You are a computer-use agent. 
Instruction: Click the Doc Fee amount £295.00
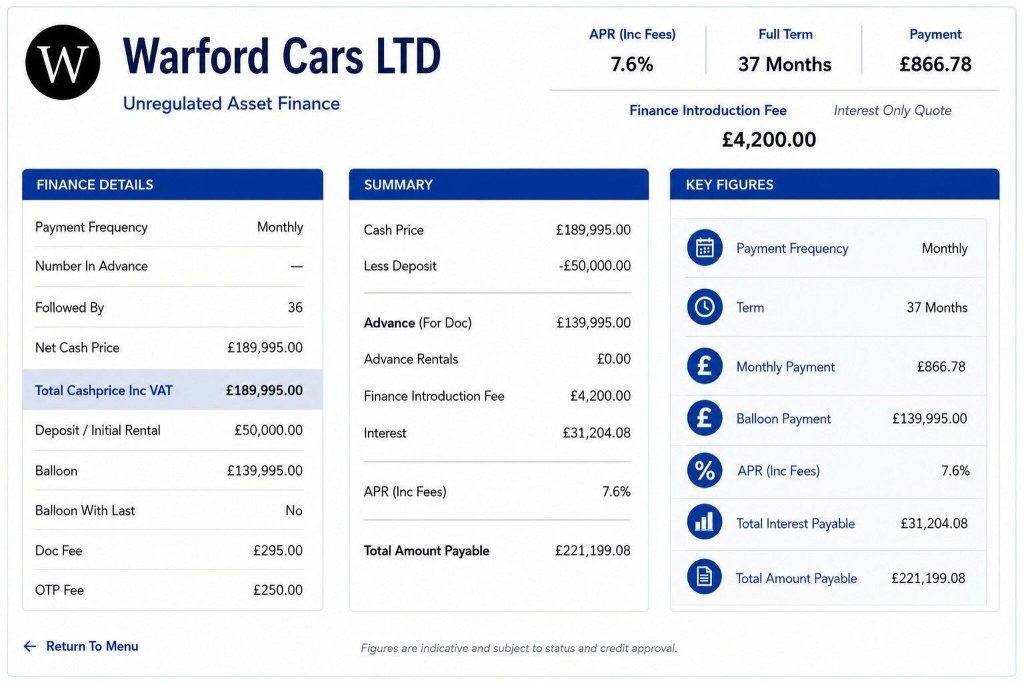tap(278, 550)
